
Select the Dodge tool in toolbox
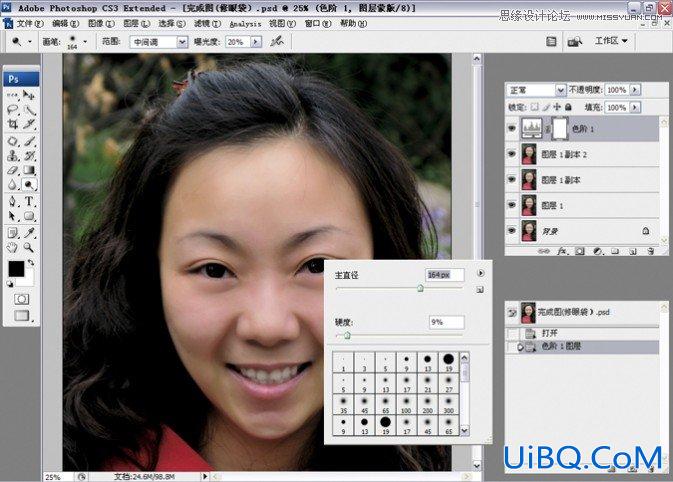(x=29, y=185)
